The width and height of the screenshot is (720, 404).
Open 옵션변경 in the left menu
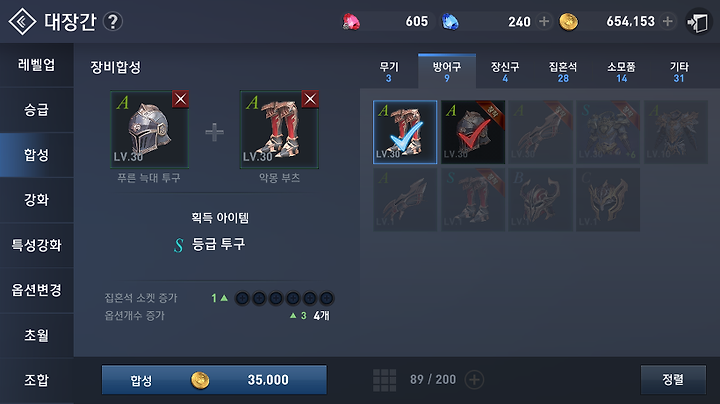(x=37, y=290)
